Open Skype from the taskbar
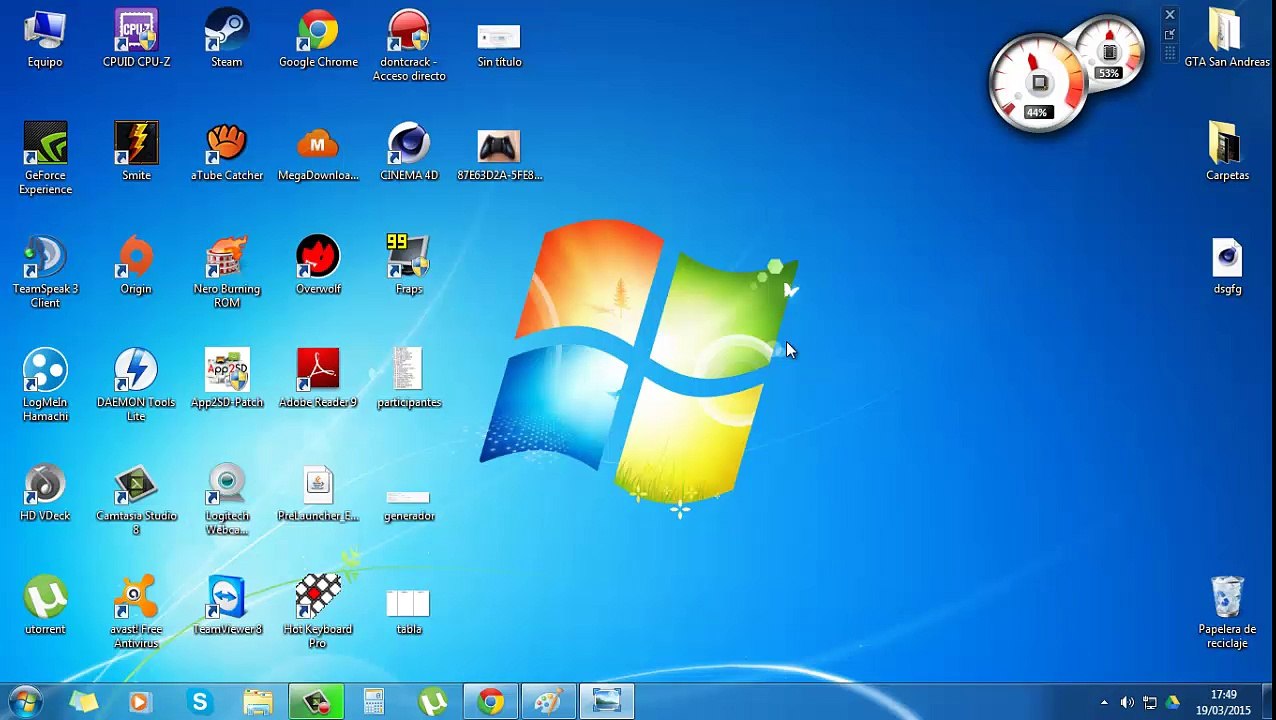This screenshot has width=1276, height=720. click(200, 702)
